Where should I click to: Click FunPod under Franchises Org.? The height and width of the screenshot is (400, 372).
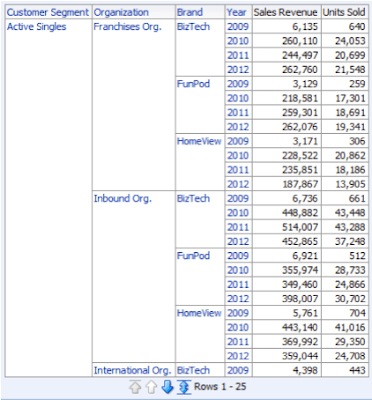pyautogui.click(x=193, y=84)
